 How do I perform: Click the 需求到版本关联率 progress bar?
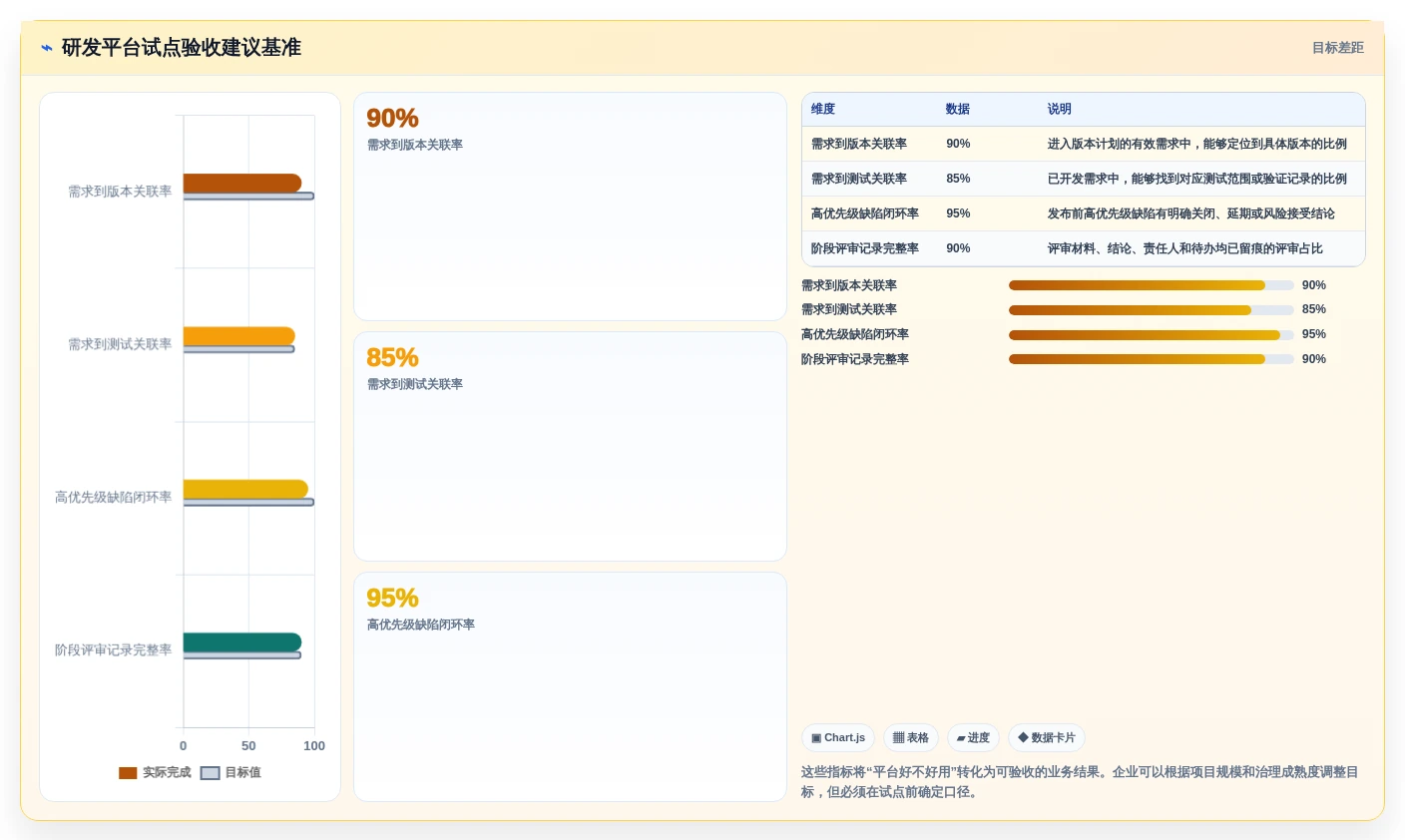[1152, 285]
